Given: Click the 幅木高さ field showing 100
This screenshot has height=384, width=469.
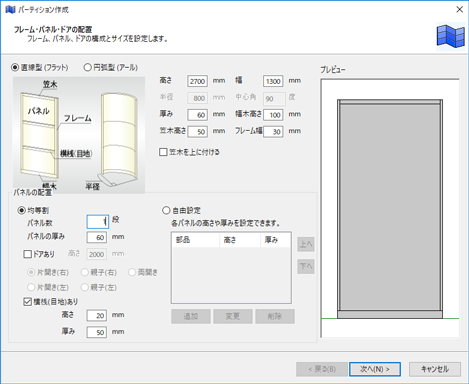Looking at the screenshot, I should [273, 115].
